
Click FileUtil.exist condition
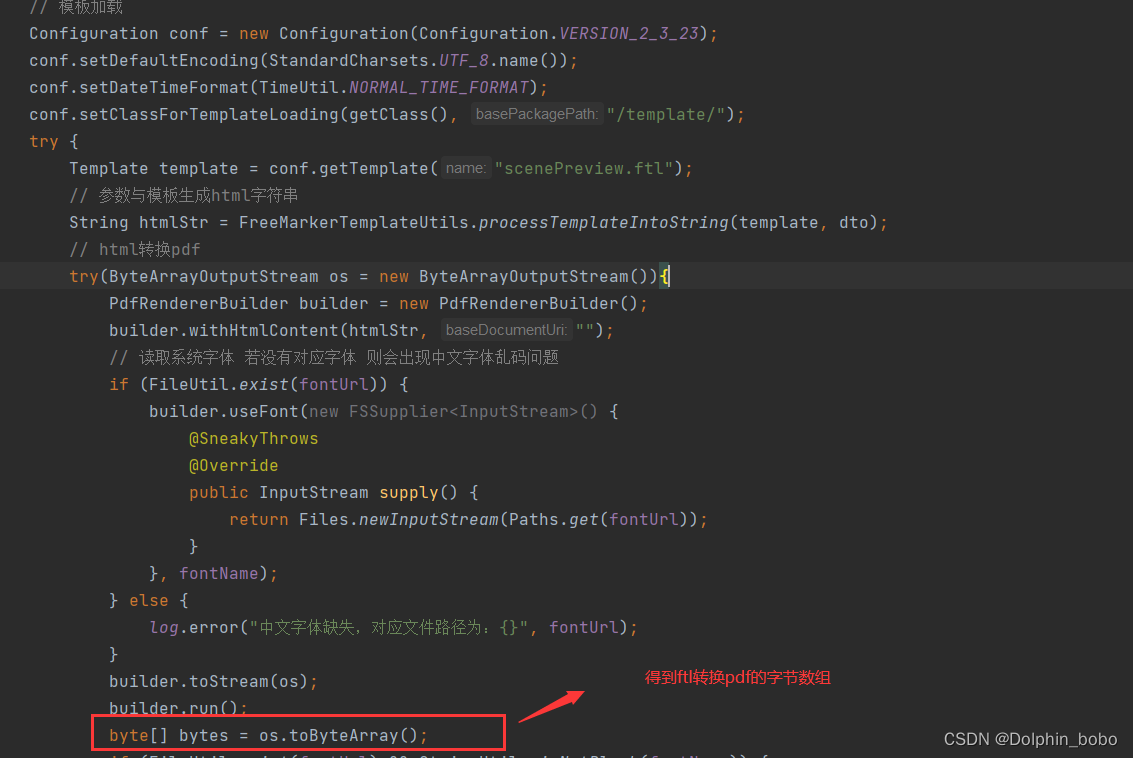268,384
